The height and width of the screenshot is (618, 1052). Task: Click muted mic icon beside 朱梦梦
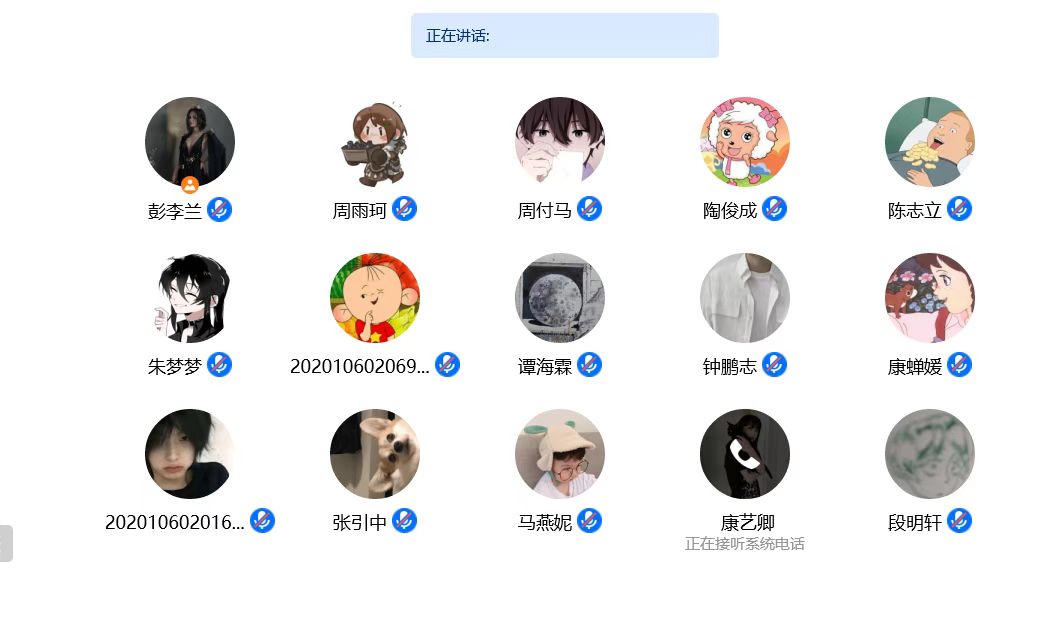219,365
